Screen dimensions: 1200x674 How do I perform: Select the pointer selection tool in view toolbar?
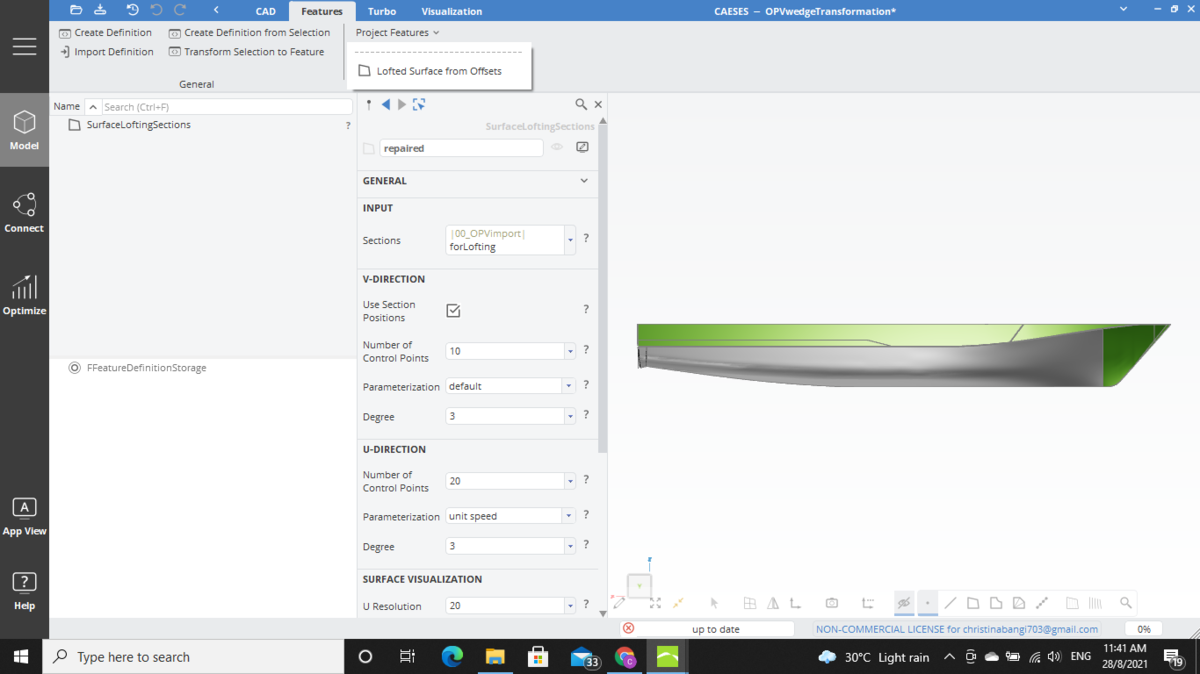tap(714, 603)
